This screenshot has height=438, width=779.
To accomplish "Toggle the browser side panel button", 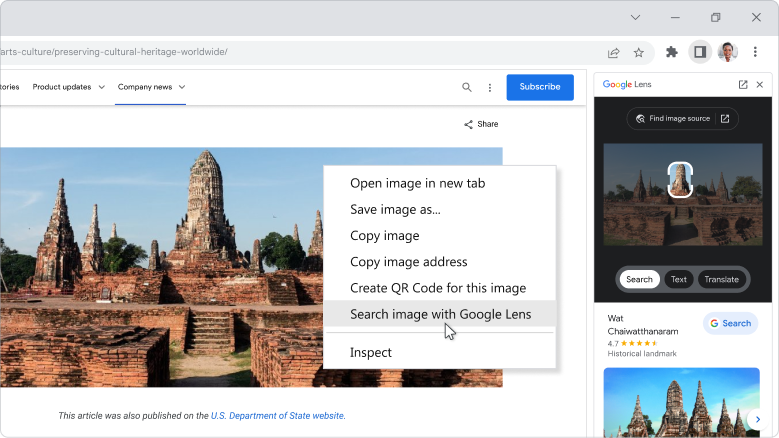I will pyautogui.click(x=700, y=52).
